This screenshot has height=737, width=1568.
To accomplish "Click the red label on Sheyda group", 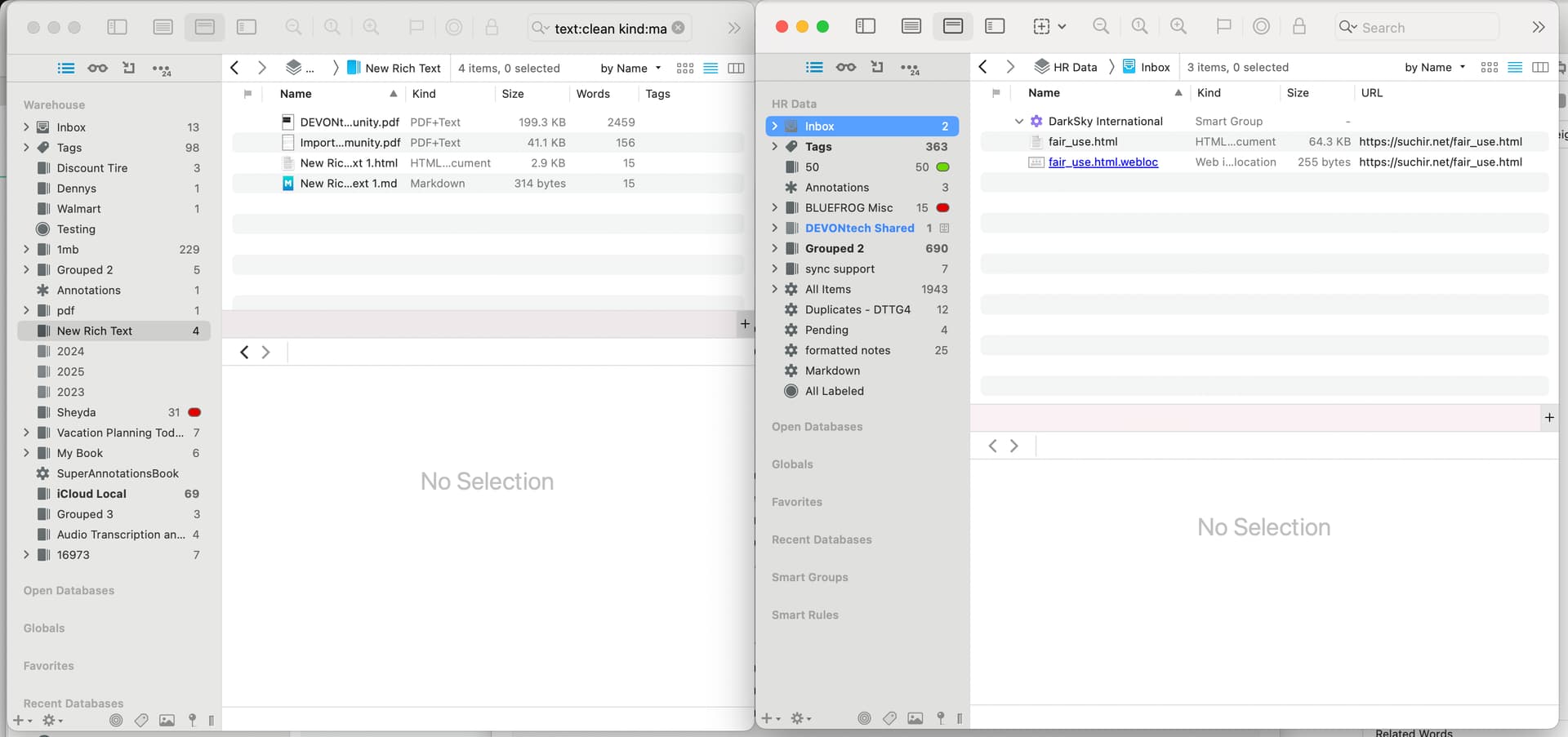I will coord(194,412).
